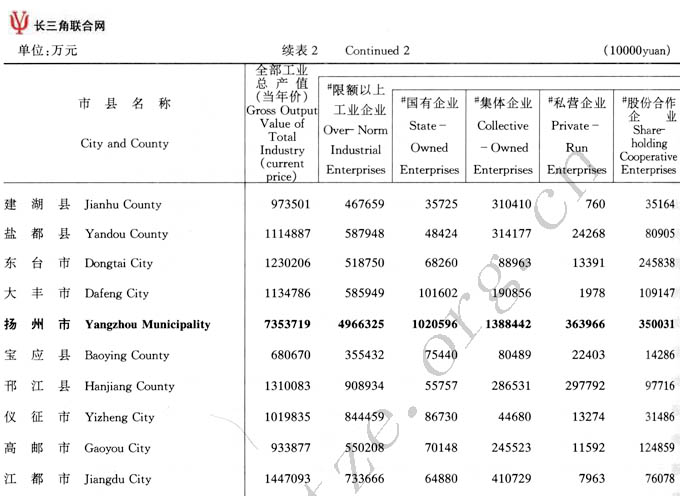Click the cell 245523
This screenshot has height=496, width=680.
(x=511, y=448)
